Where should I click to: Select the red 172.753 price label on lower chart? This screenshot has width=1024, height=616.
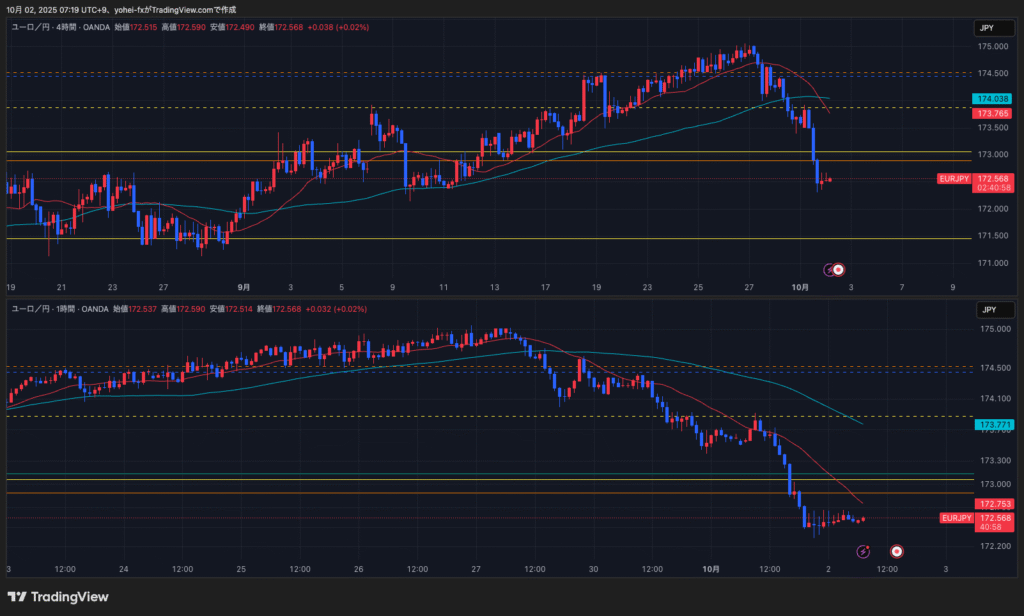tap(994, 504)
